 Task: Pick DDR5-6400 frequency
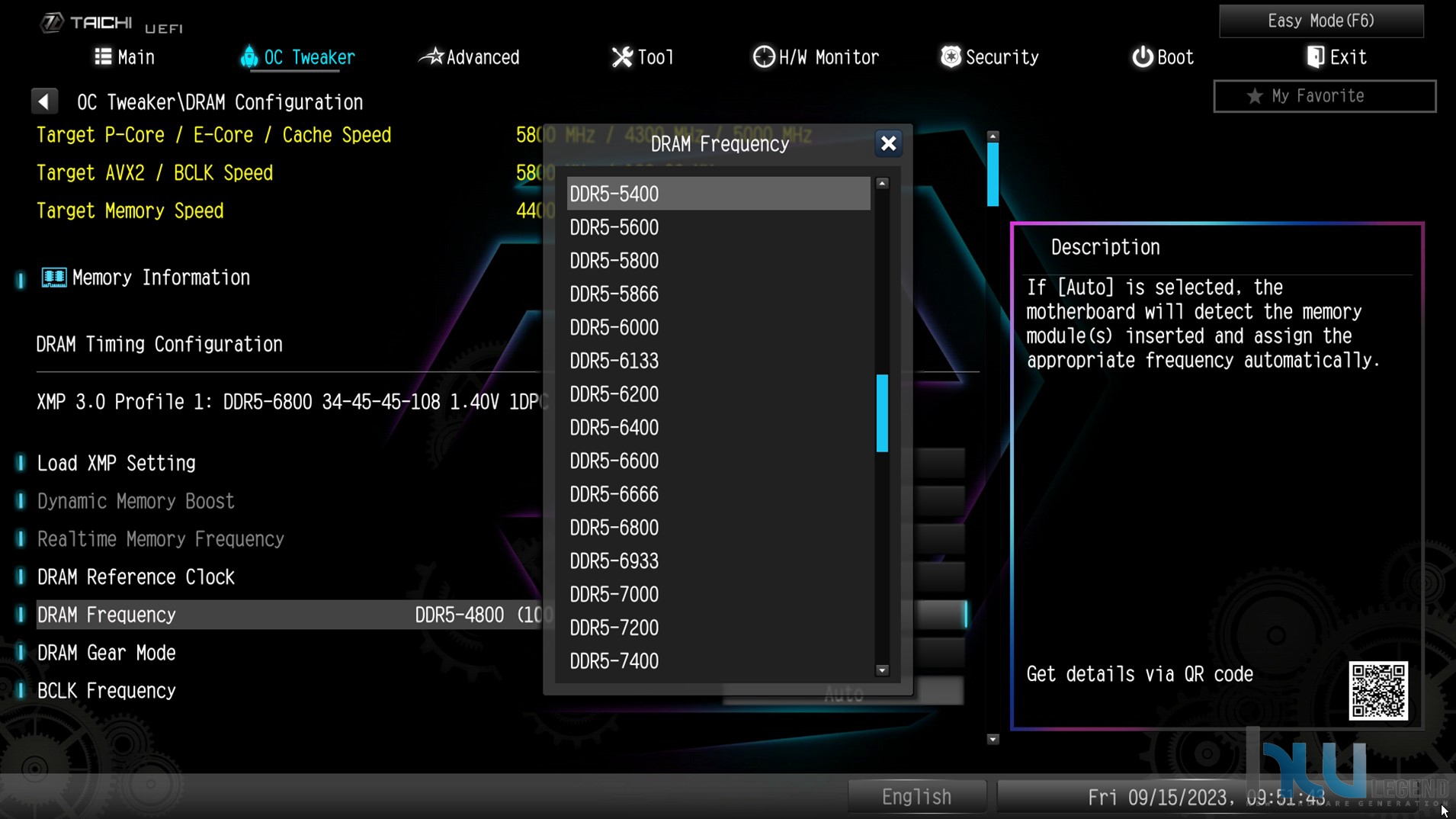tap(718, 428)
